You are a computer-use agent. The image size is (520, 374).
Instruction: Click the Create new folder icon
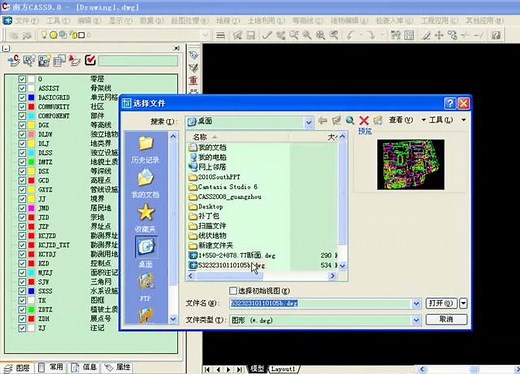coord(378,120)
